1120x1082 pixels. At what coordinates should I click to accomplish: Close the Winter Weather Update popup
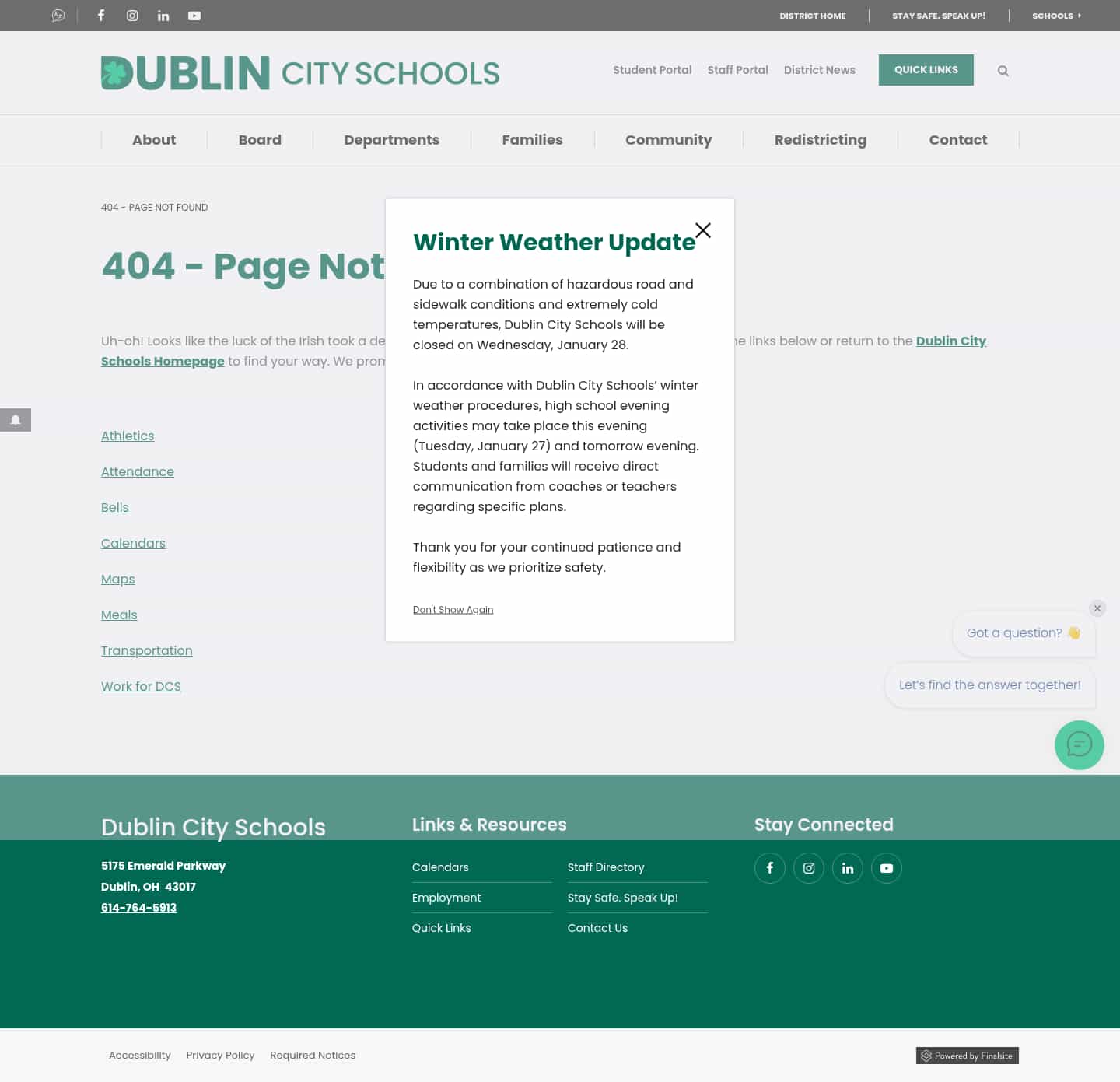tap(703, 230)
